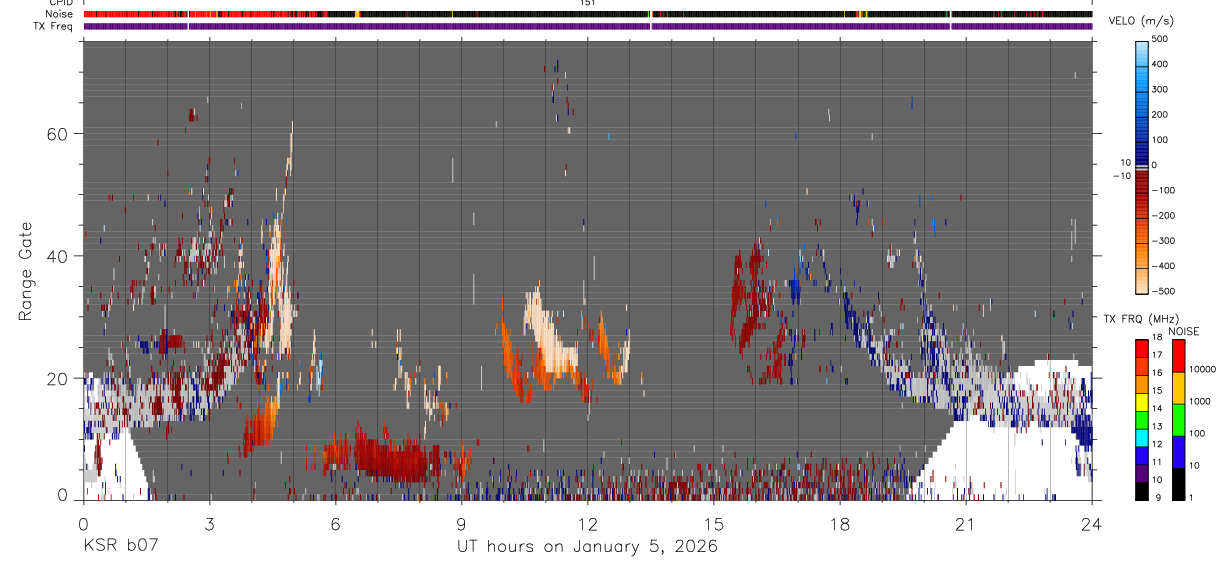Click the 'TX Freq' row label at top
1228x567 pixels.
coord(53,25)
